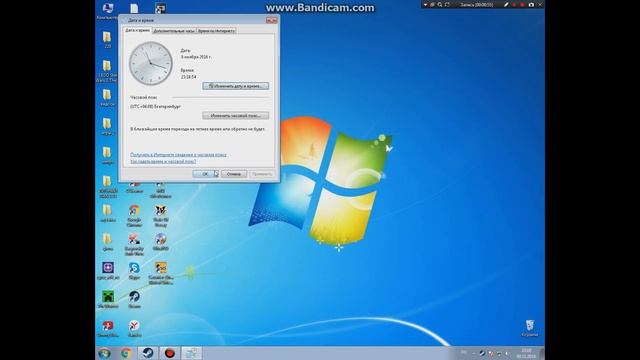Open the Kaspersky shortcut on desktop

pos(134,244)
